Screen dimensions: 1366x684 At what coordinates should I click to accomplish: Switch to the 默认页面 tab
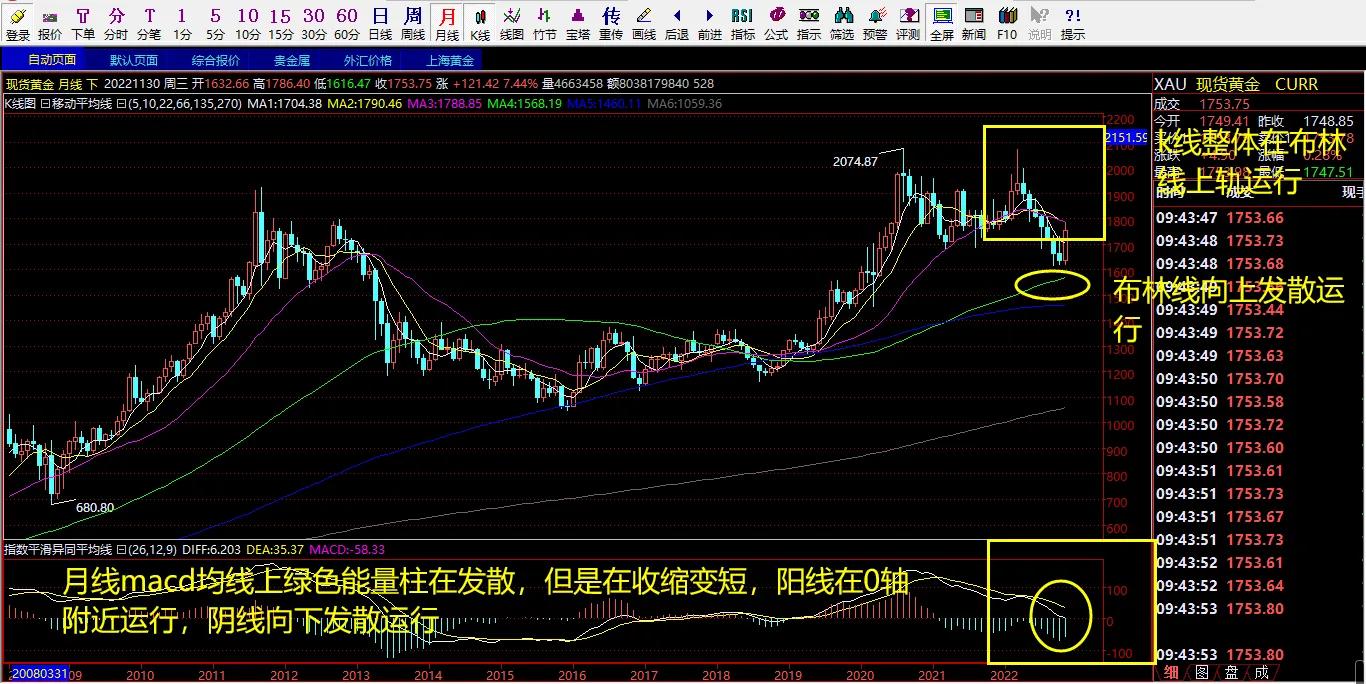click(x=133, y=59)
